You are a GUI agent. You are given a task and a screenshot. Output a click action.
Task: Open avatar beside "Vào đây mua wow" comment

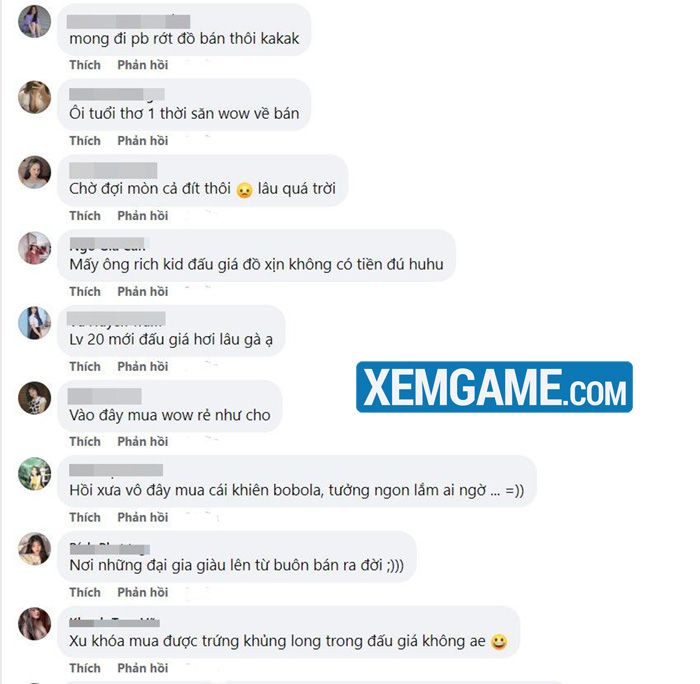[x=34, y=398]
